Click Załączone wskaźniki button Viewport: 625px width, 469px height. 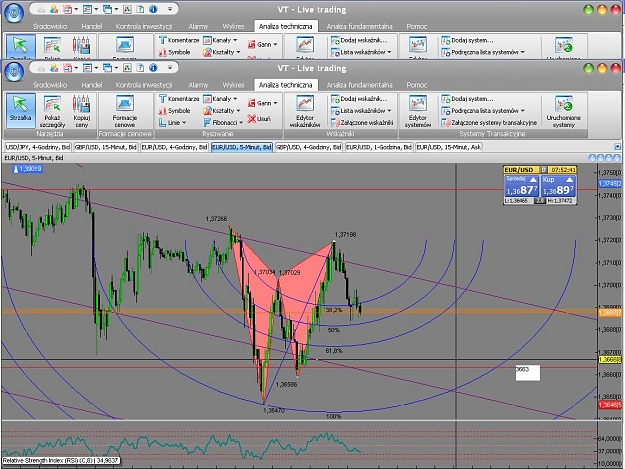362,122
